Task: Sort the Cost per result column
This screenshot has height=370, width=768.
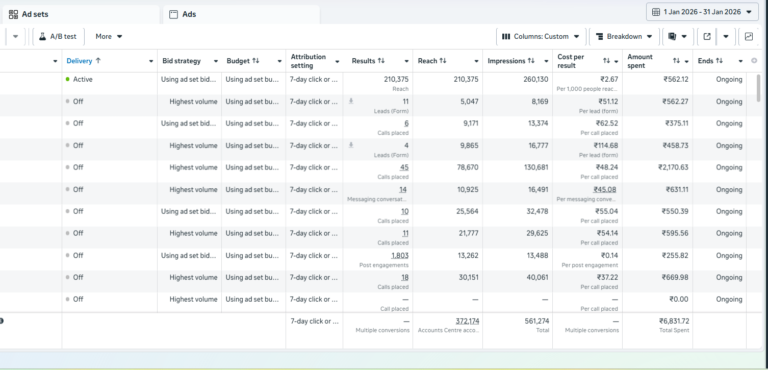Action: (606, 61)
